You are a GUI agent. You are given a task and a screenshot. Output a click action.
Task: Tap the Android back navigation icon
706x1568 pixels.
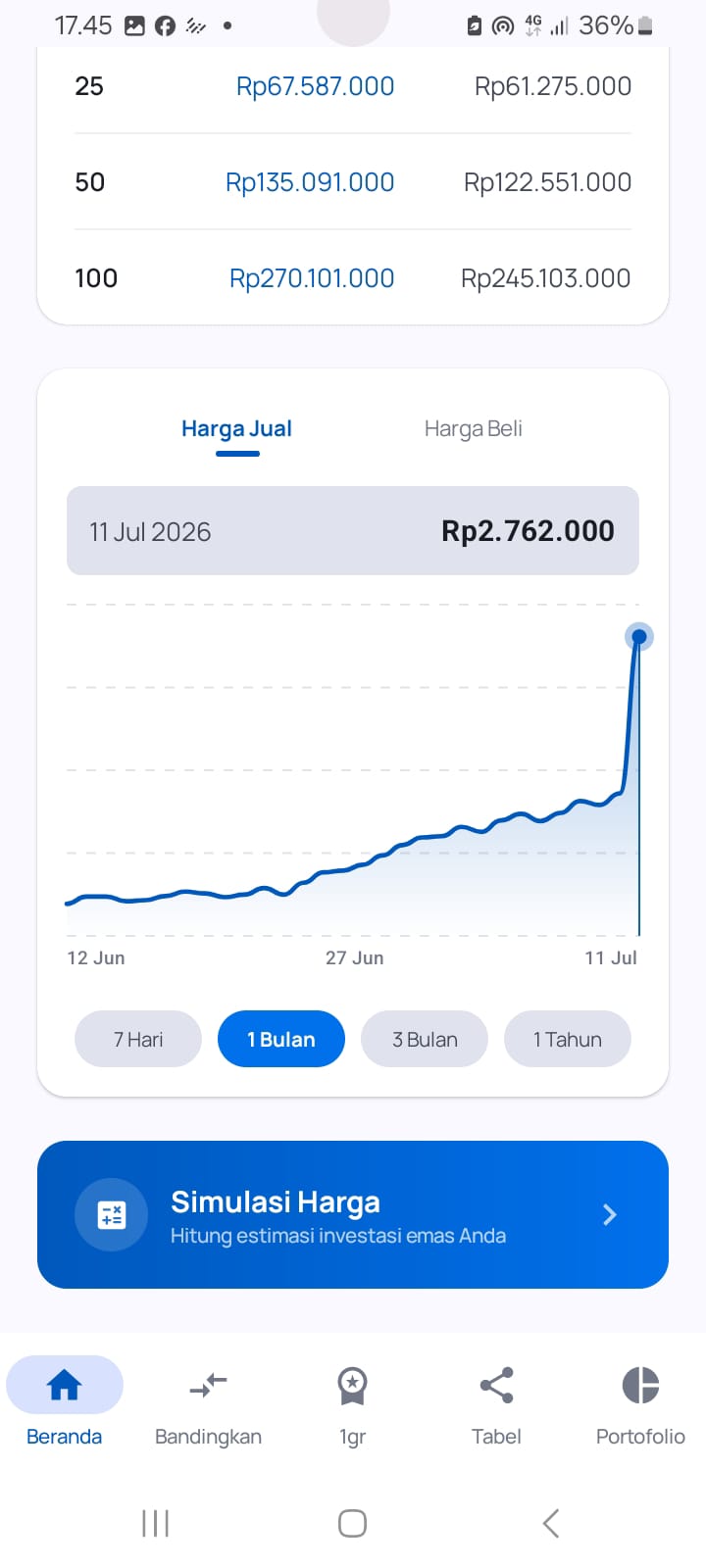(x=551, y=1523)
